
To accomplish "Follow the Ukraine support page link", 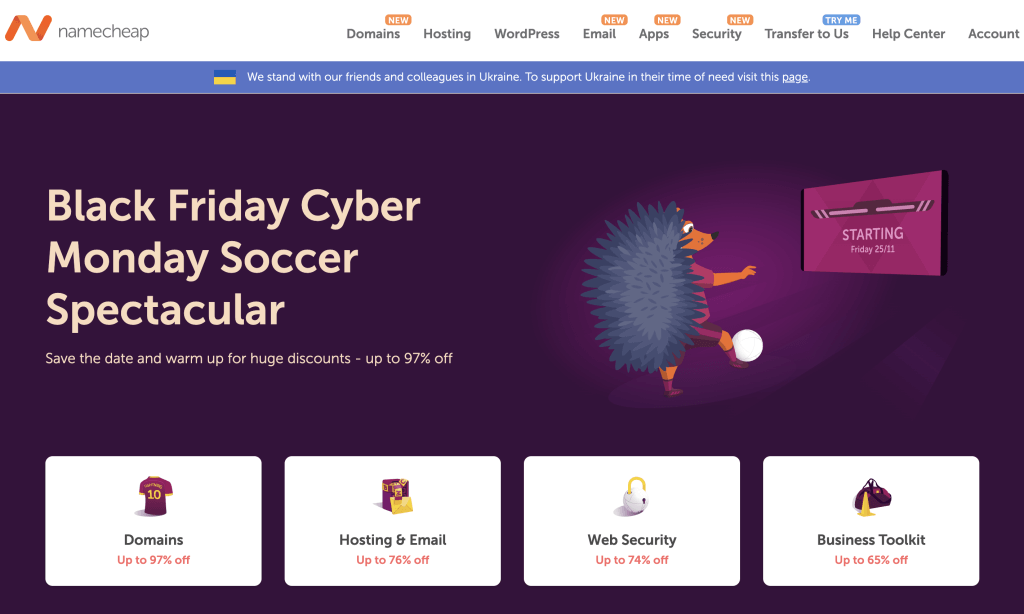I will coord(795,77).
